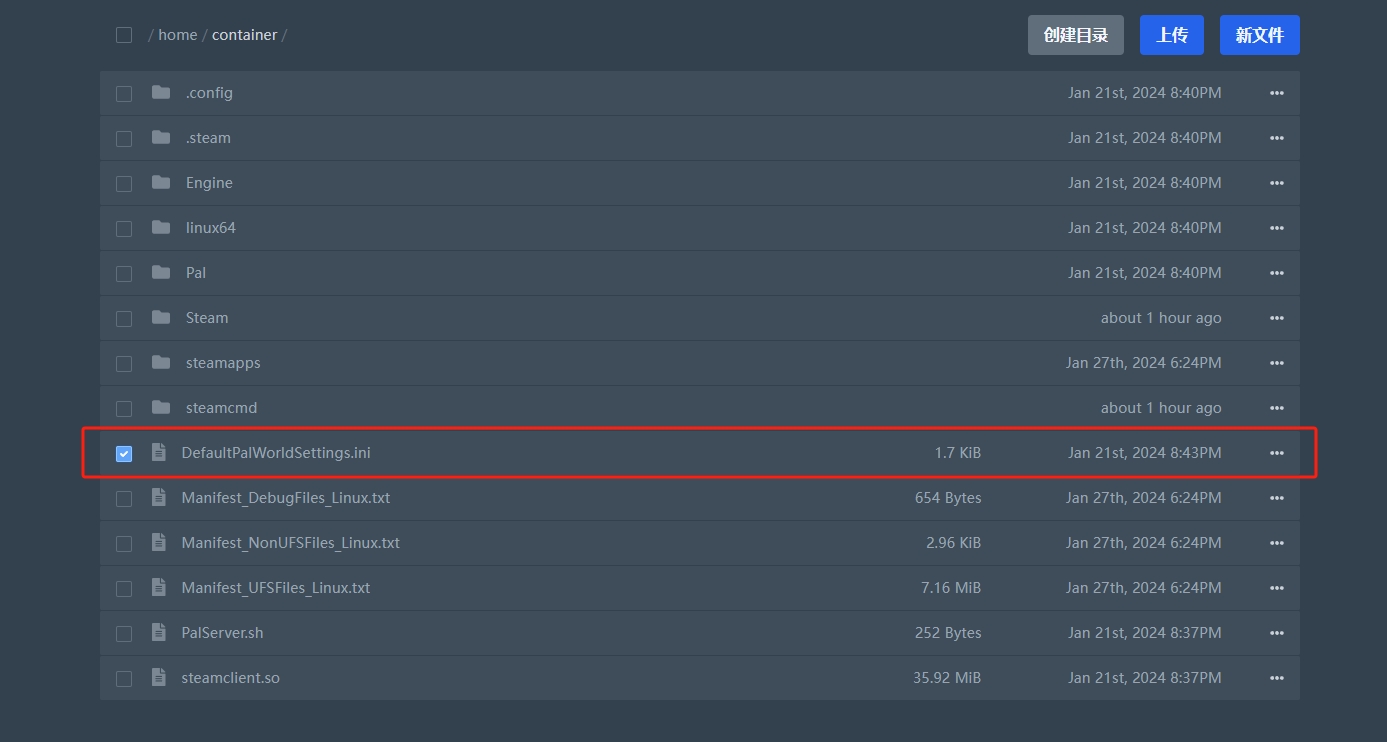The width and height of the screenshot is (1387, 742).
Task: Click the .steam folder icon
Action: pos(161,137)
